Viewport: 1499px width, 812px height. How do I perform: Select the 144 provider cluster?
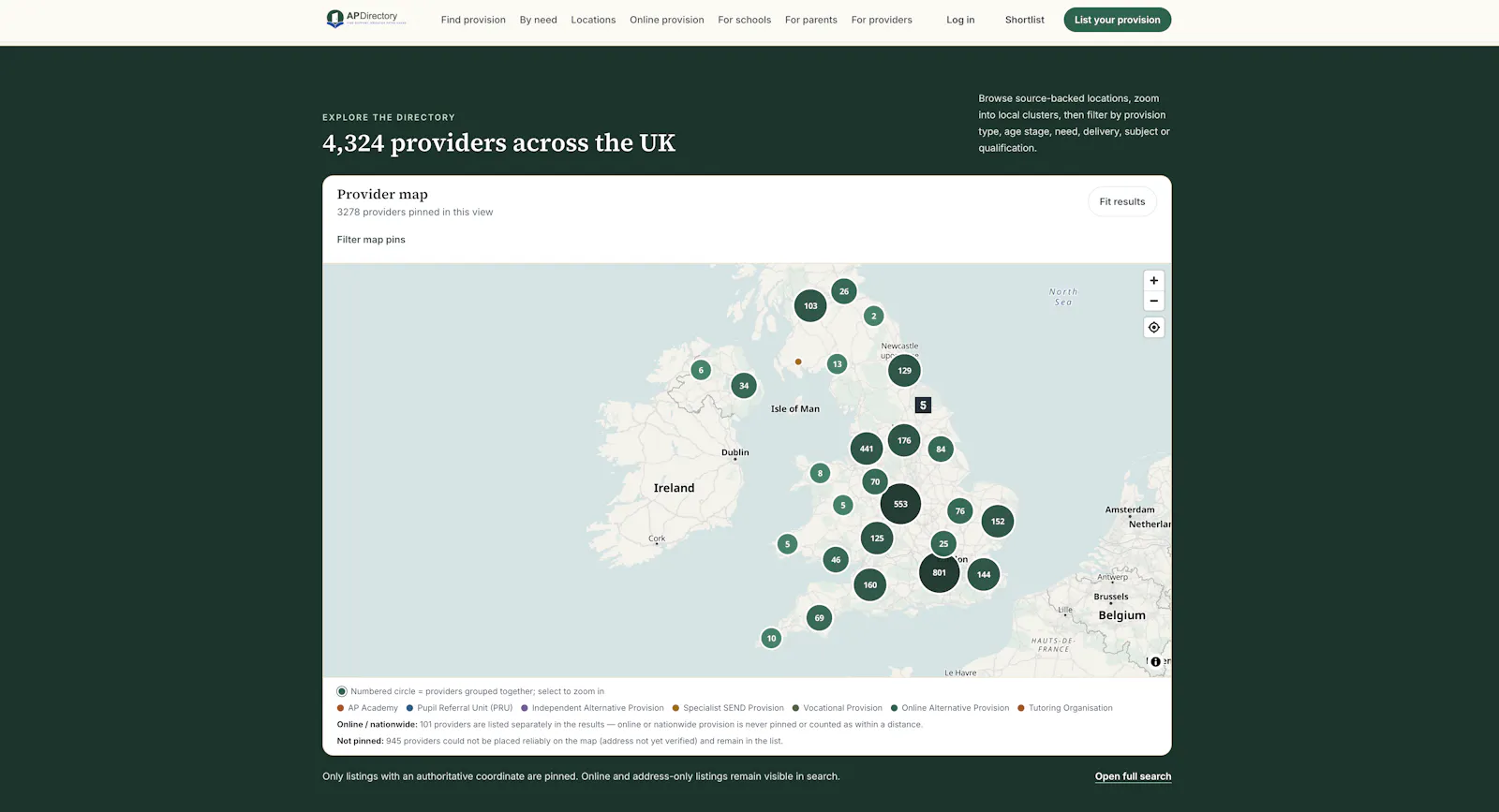[984, 574]
